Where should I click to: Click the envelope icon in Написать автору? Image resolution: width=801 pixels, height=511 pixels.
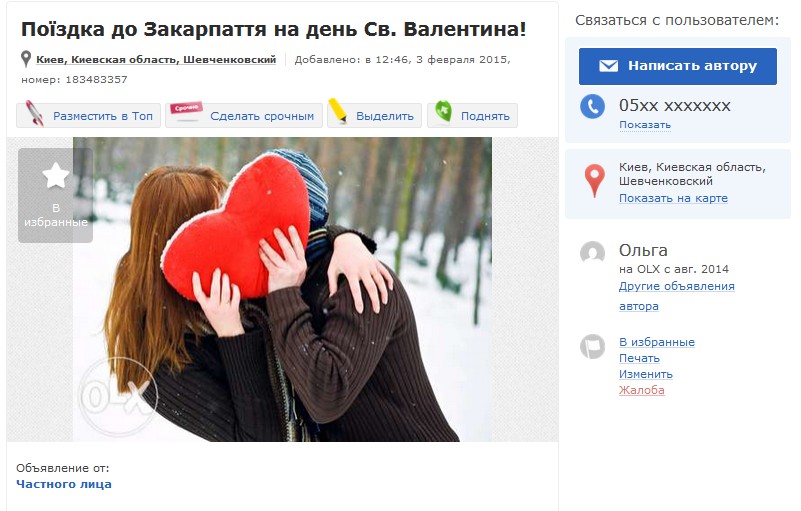coord(608,66)
